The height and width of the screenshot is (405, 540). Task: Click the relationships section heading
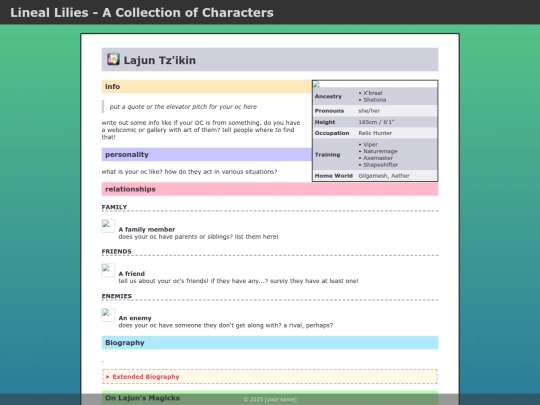coord(130,189)
